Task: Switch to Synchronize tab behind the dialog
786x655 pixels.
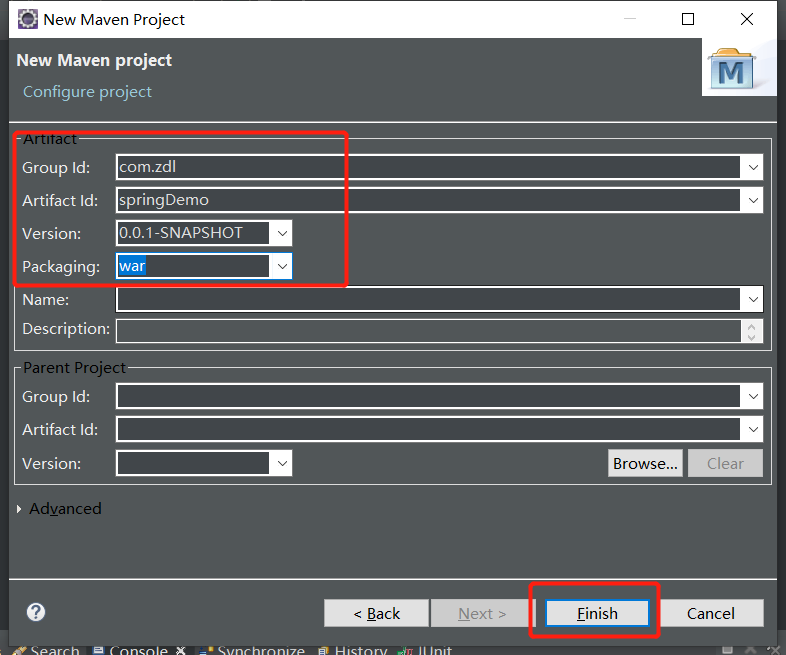Action: click(x=252, y=650)
